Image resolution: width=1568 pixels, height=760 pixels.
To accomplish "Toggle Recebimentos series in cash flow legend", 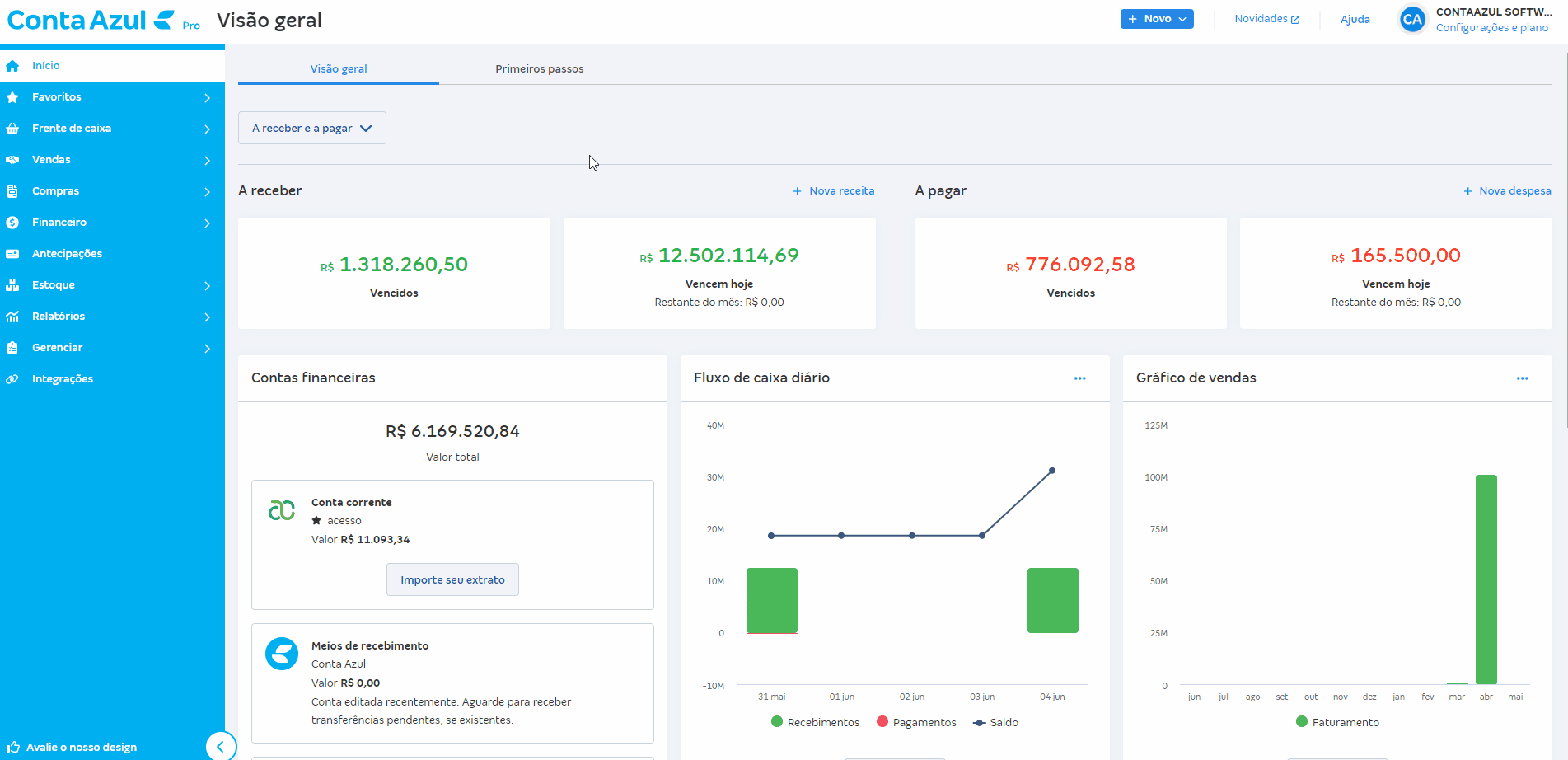I will (x=815, y=722).
